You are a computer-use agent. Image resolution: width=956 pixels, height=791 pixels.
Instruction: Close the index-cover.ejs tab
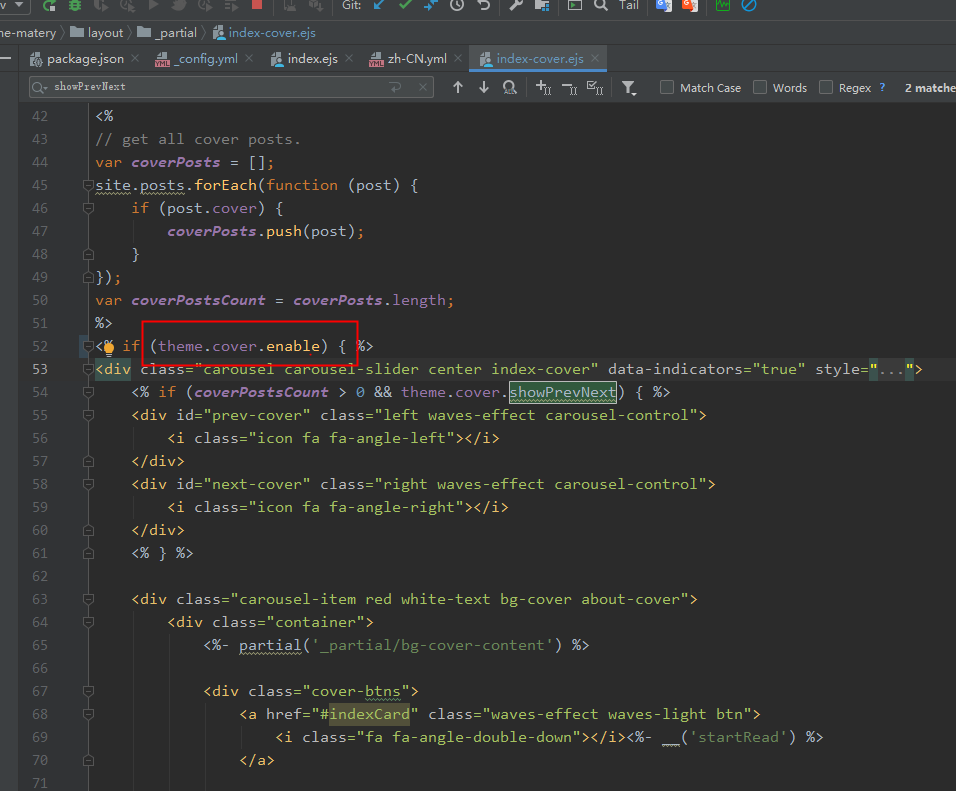tap(595, 58)
